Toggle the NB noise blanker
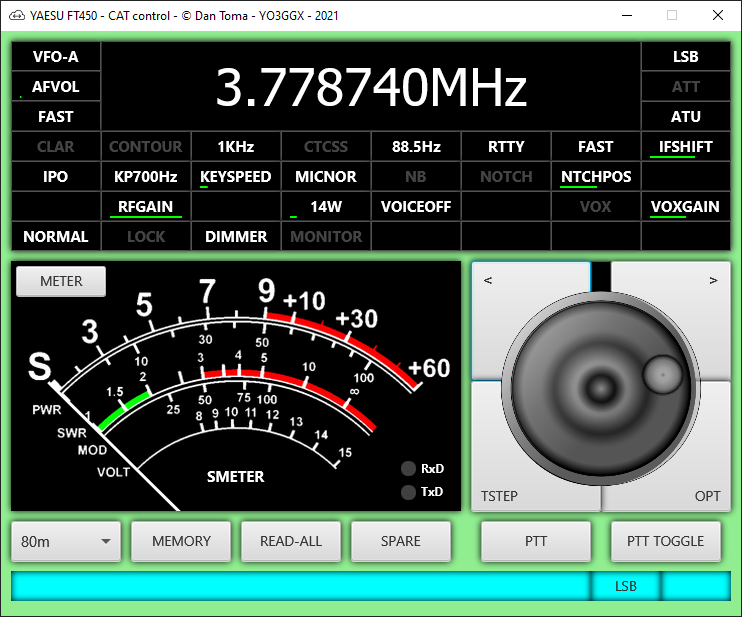The image size is (742, 617). pos(416,176)
